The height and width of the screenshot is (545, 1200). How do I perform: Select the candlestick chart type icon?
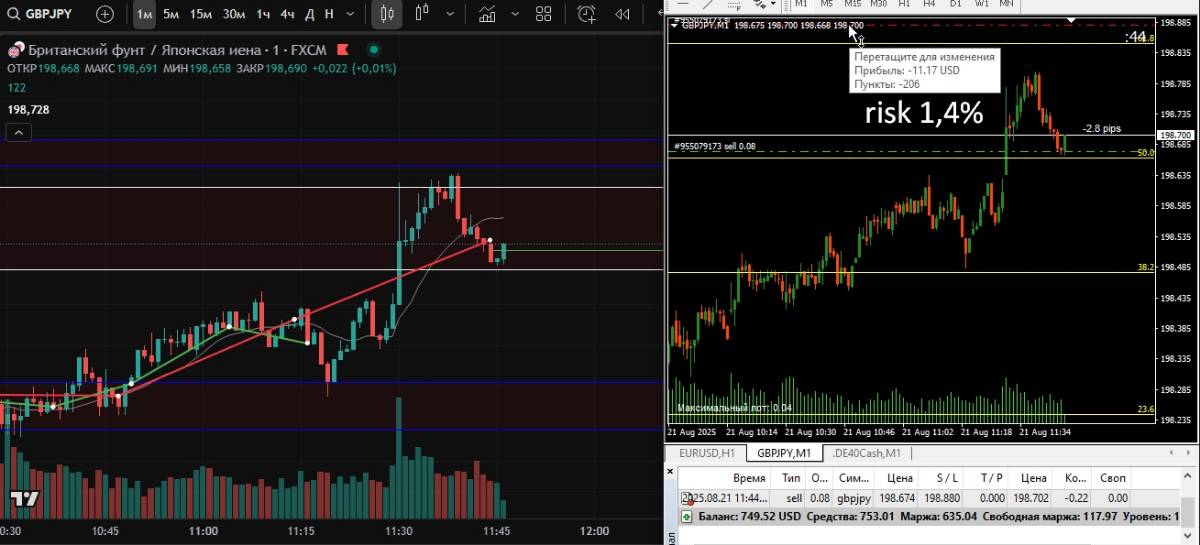click(x=387, y=14)
